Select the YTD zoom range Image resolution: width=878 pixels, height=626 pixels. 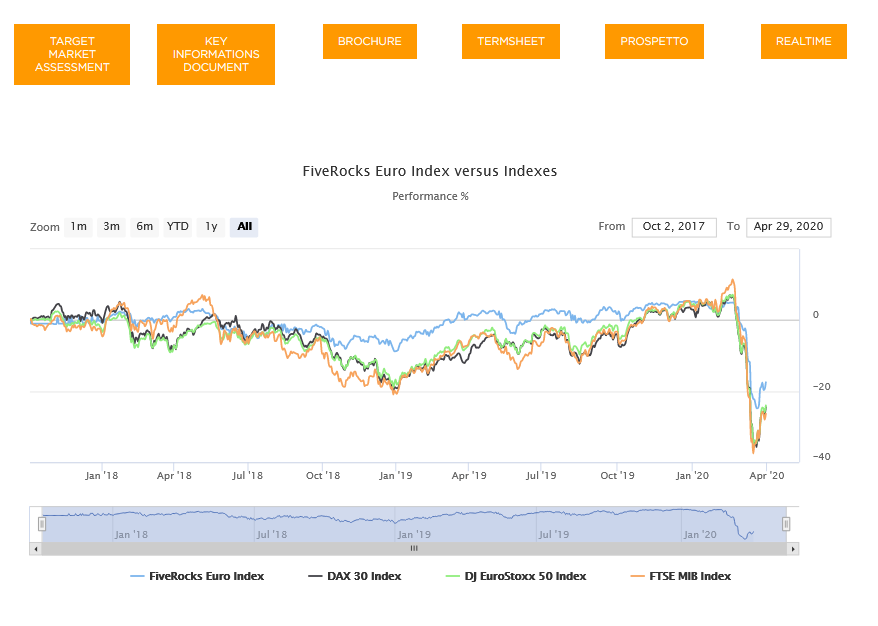pyautogui.click(x=178, y=227)
